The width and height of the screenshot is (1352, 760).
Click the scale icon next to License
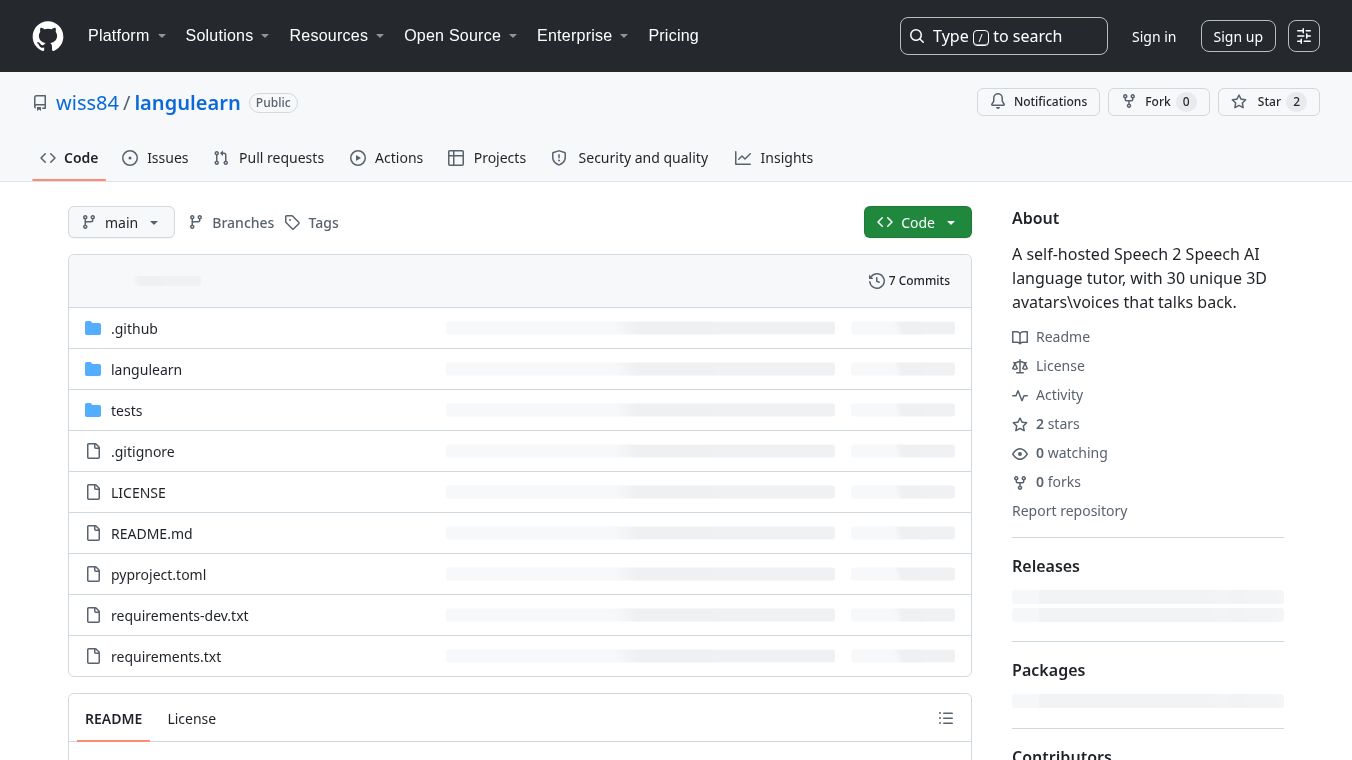tap(1020, 366)
